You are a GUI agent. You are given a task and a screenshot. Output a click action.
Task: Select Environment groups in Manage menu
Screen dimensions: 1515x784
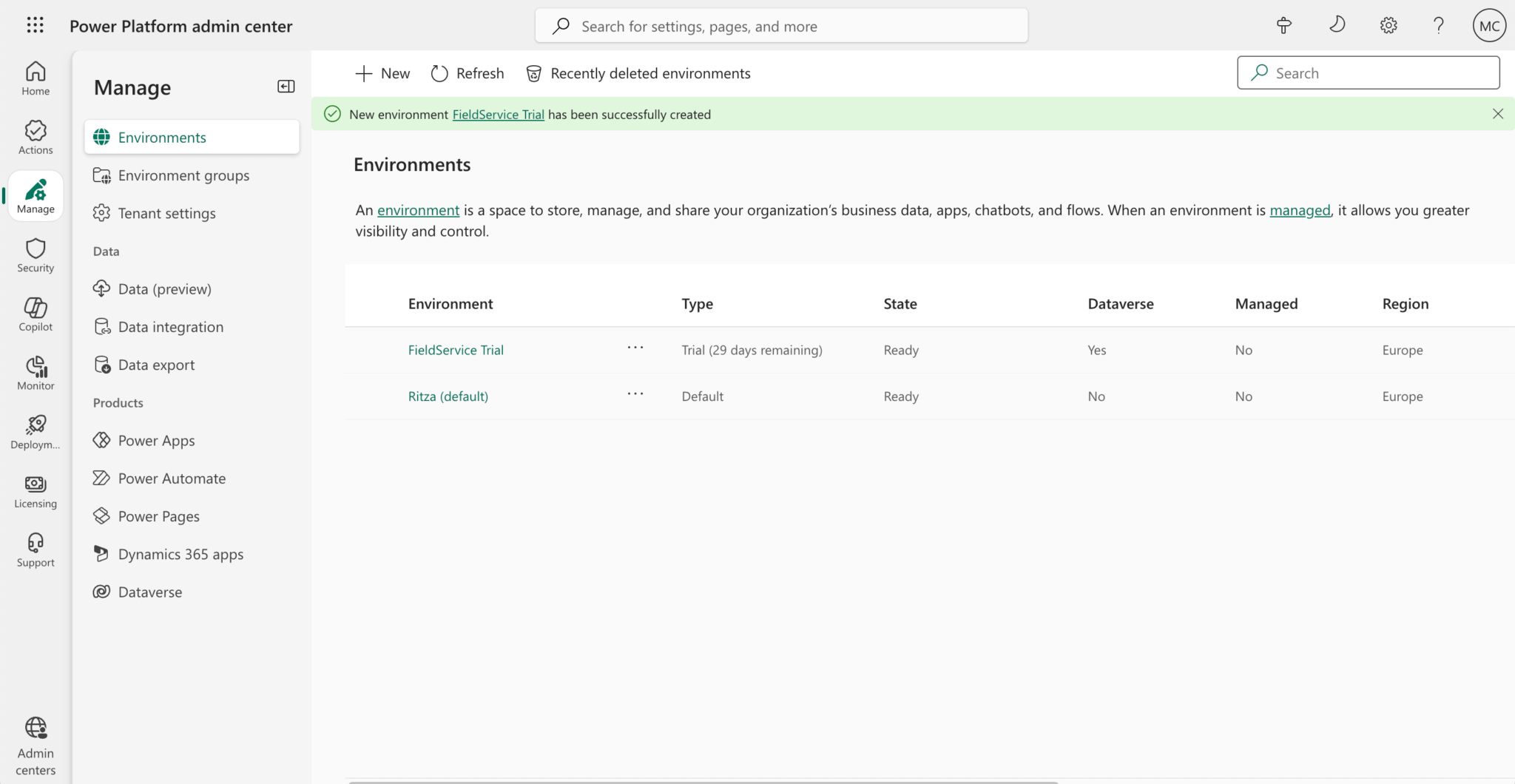click(183, 175)
